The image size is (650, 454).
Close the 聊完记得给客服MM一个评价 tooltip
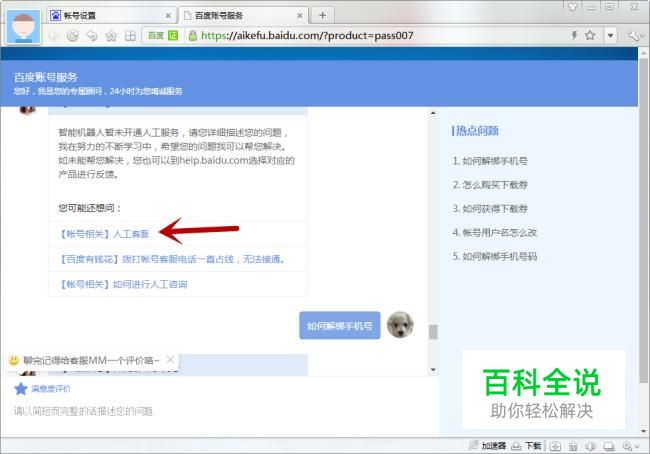(170, 360)
